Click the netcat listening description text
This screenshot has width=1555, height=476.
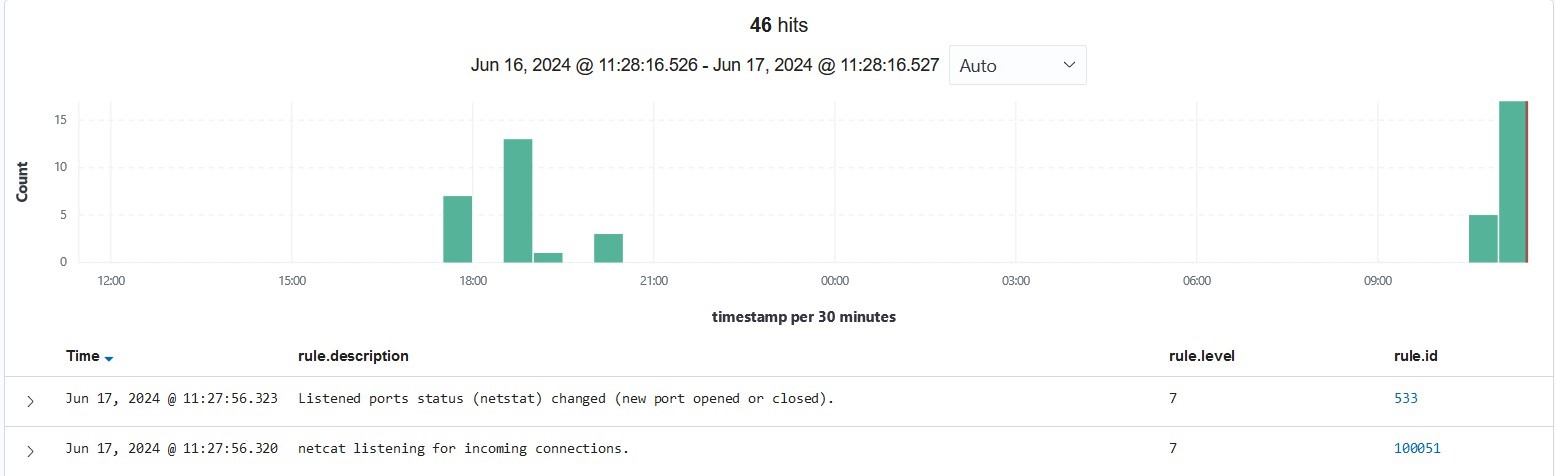(x=463, y=449)
